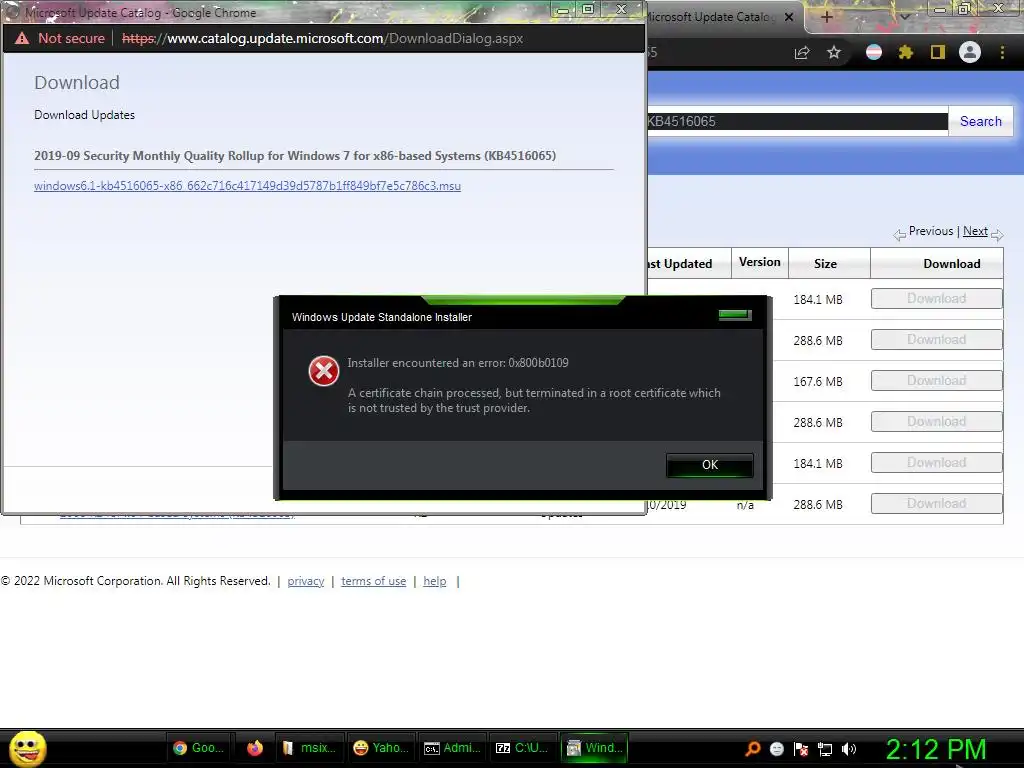Switch to the 7-Zip C:\U... taskbar item
This screenshot has height=768, width=1024.
[x=522, y=748]
